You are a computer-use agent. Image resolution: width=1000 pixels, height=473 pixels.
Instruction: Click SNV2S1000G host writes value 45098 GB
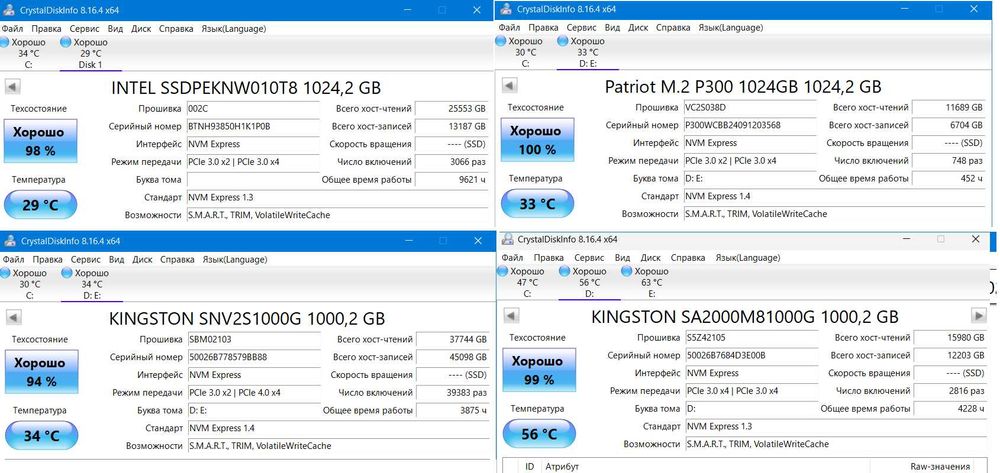(454, 357)
